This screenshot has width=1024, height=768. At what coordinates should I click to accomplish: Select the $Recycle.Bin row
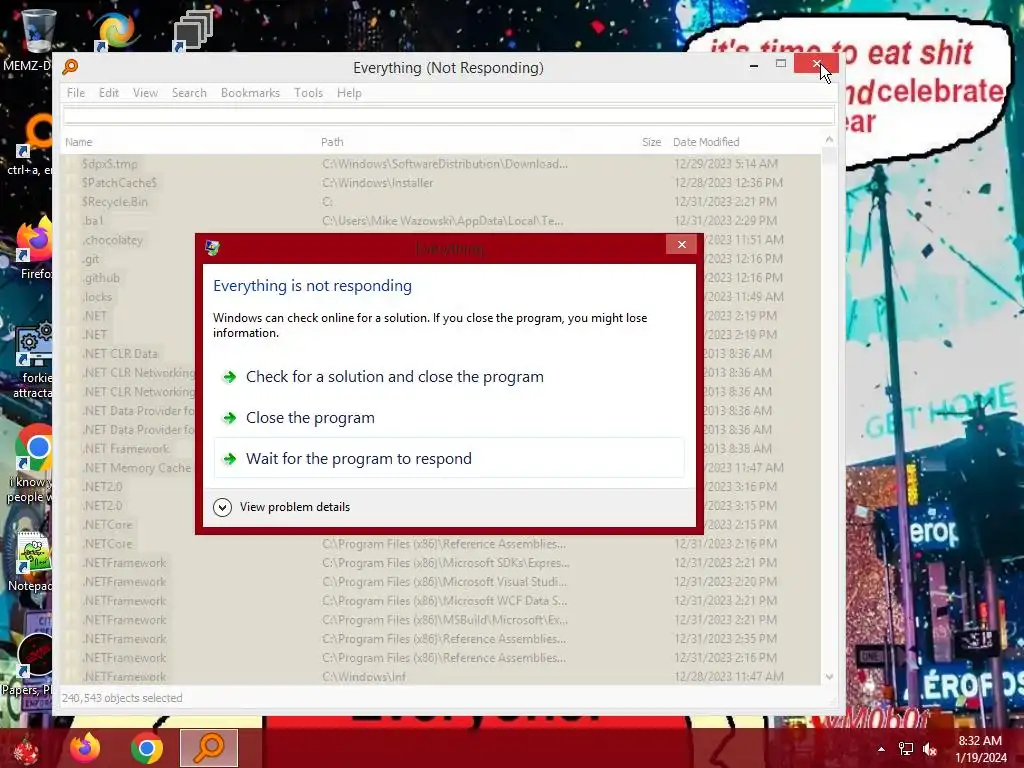click(x=440, y=202)
